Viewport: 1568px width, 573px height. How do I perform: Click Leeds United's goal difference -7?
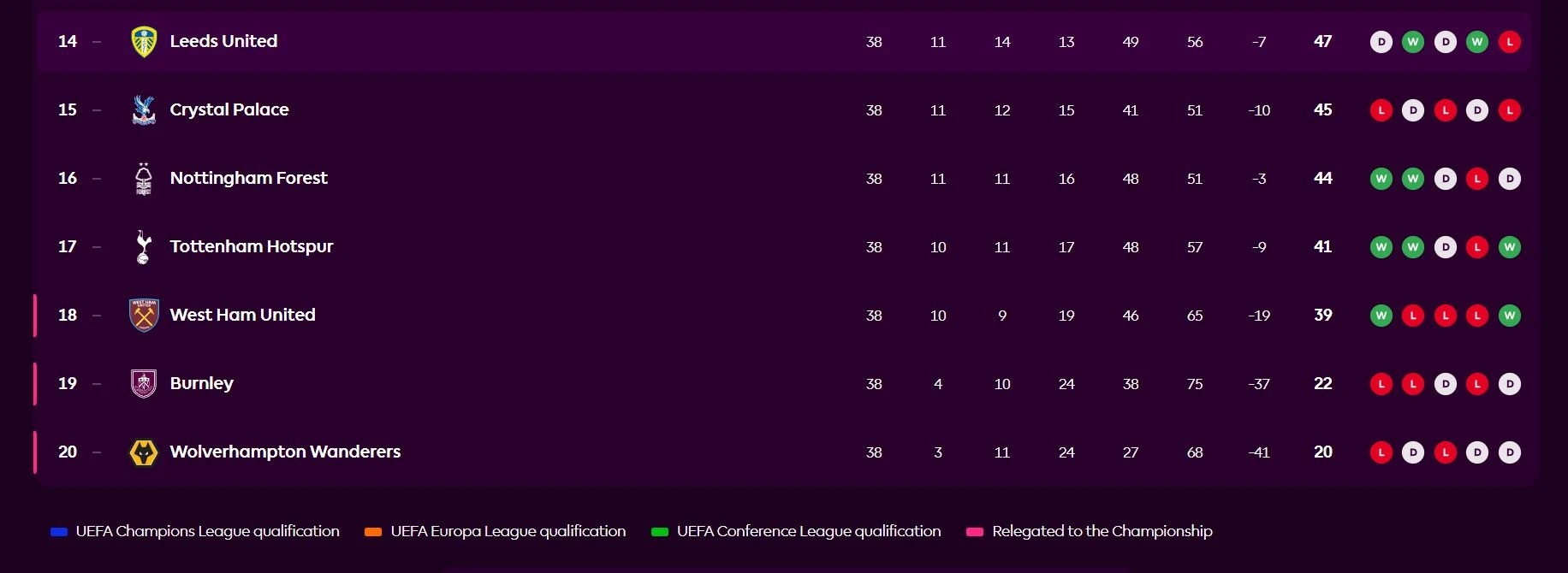pyautogui.click(x=1259, y=42)
